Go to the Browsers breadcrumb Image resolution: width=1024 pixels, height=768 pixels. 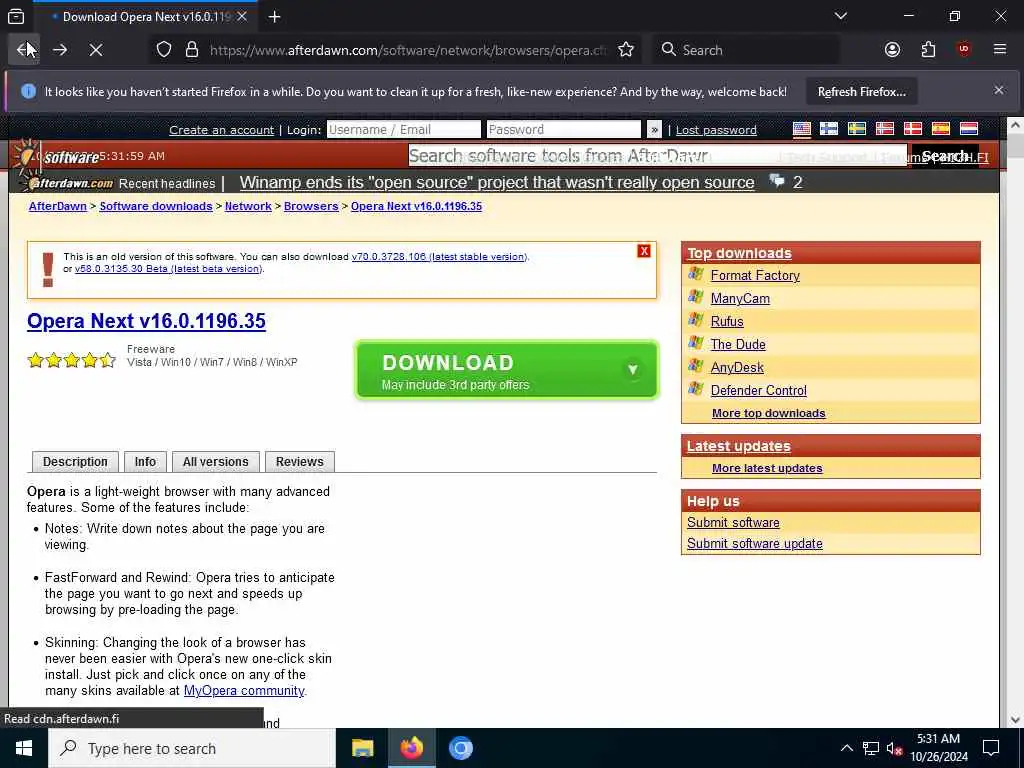pos(311,206)
